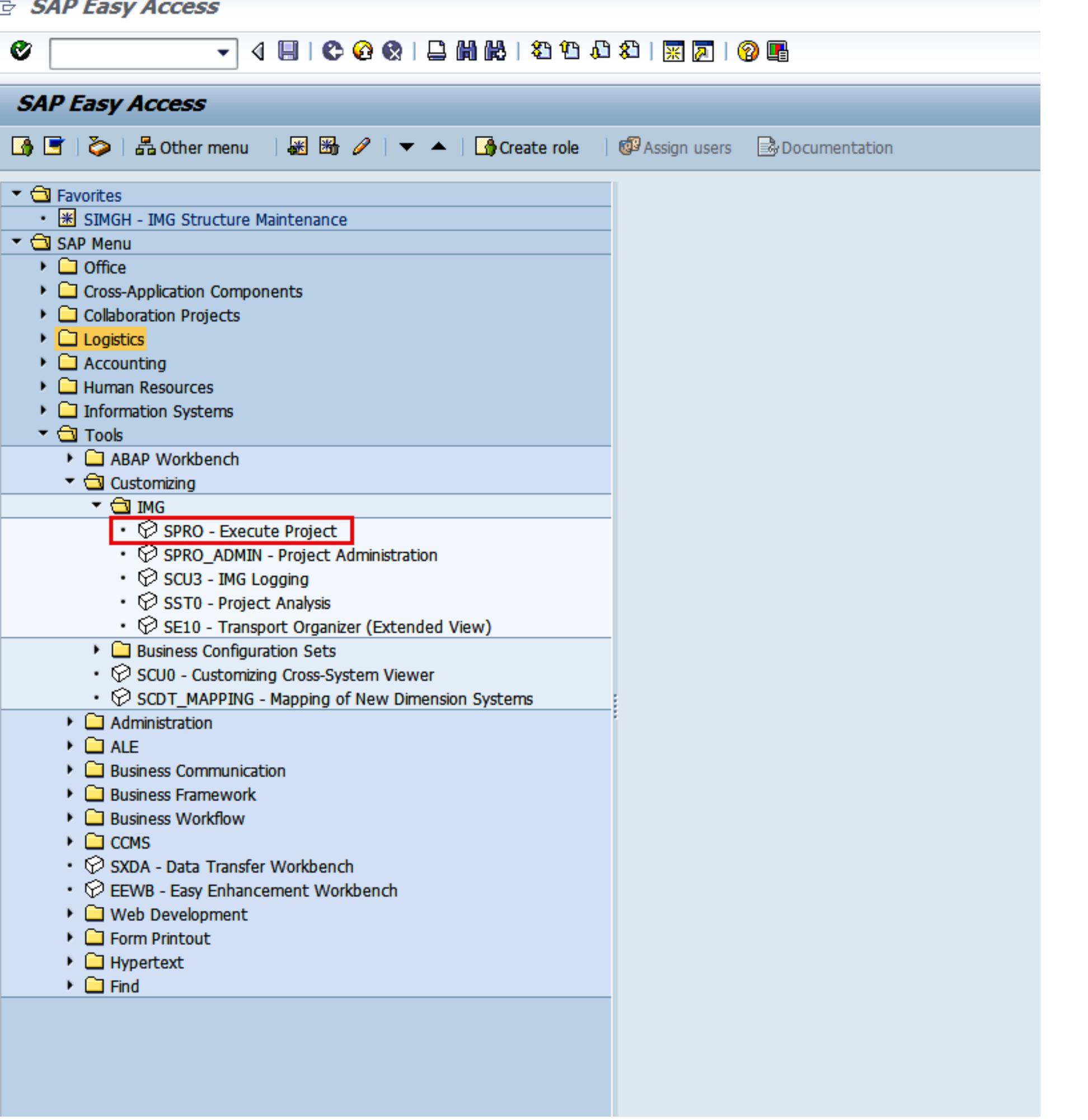This screenshot has width=1088, height=1120.
Task: Open the command field dropdown arrow
Action: click(223, 54)
